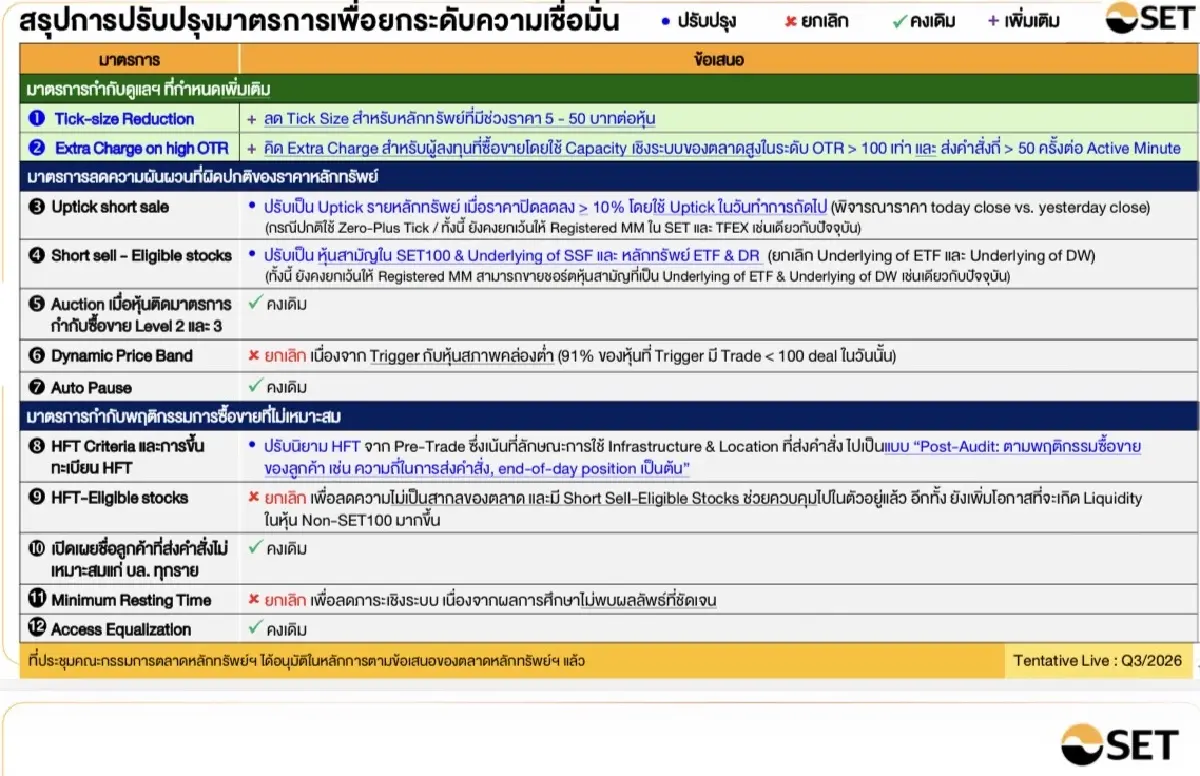The width and height of the screenshot is (1200, 776).
Task: Click the section header มาตรการกำกับพฤติกรรมการซื้อขายที่ไม่เหมาะสม
Action: (x=608, y=416)
